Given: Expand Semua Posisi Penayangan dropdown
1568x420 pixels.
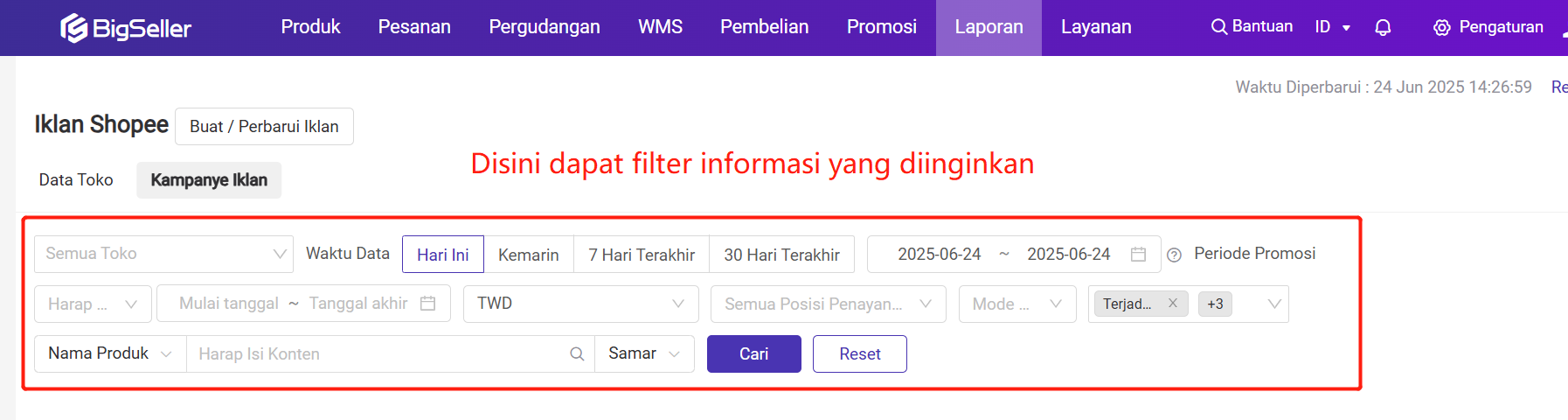Looking at the screenshot, I should click(x=829, y=304).
